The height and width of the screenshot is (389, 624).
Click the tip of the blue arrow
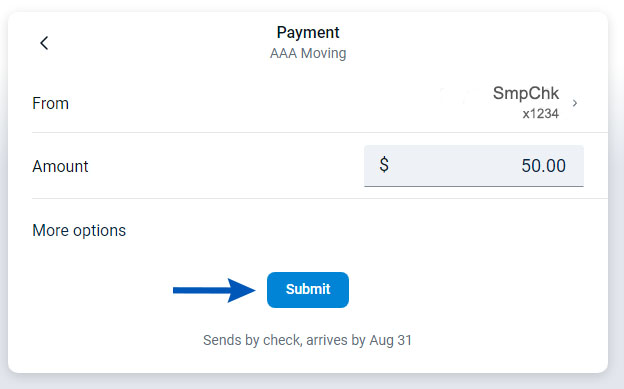tap(251, 290)
